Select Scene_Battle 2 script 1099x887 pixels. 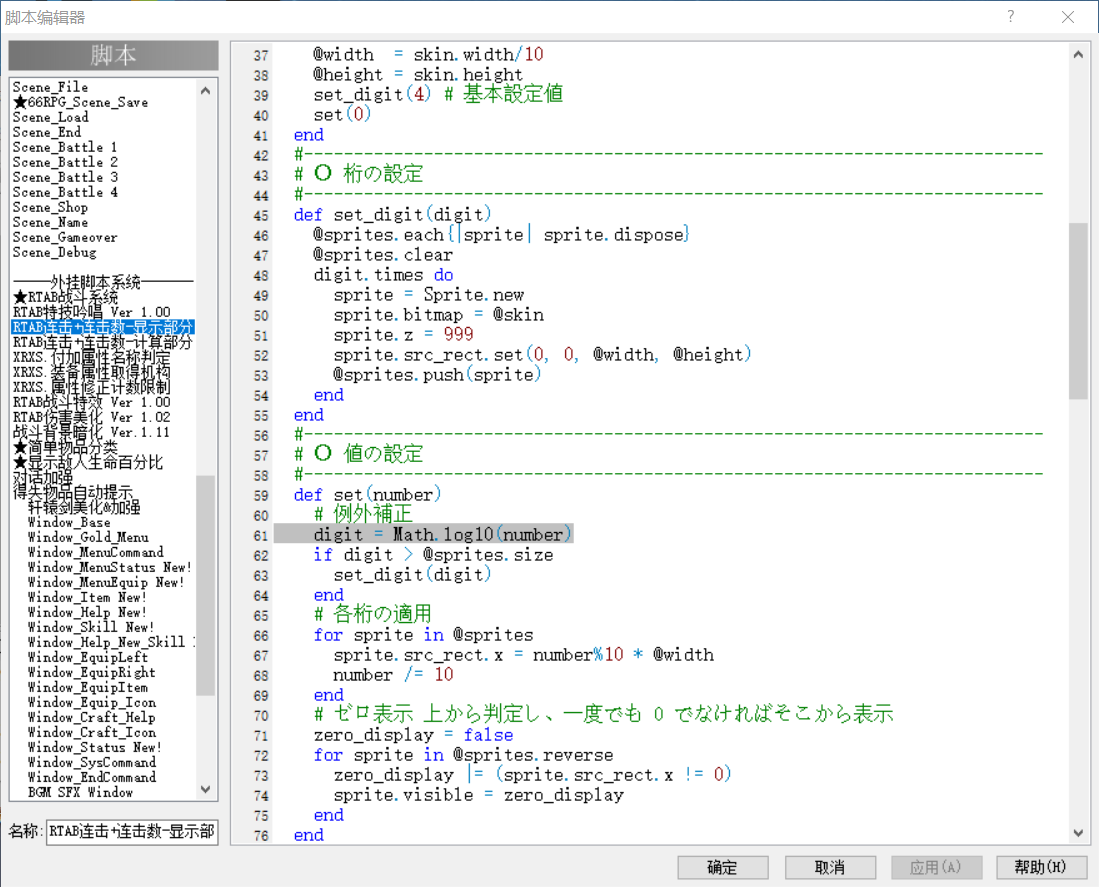click(x=64, y=163)
